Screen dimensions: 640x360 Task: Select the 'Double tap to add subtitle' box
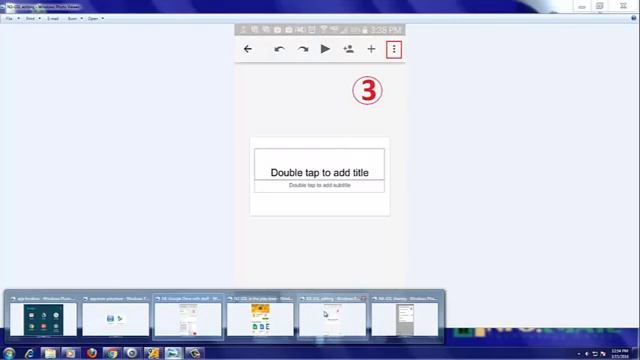pos(319,186)
